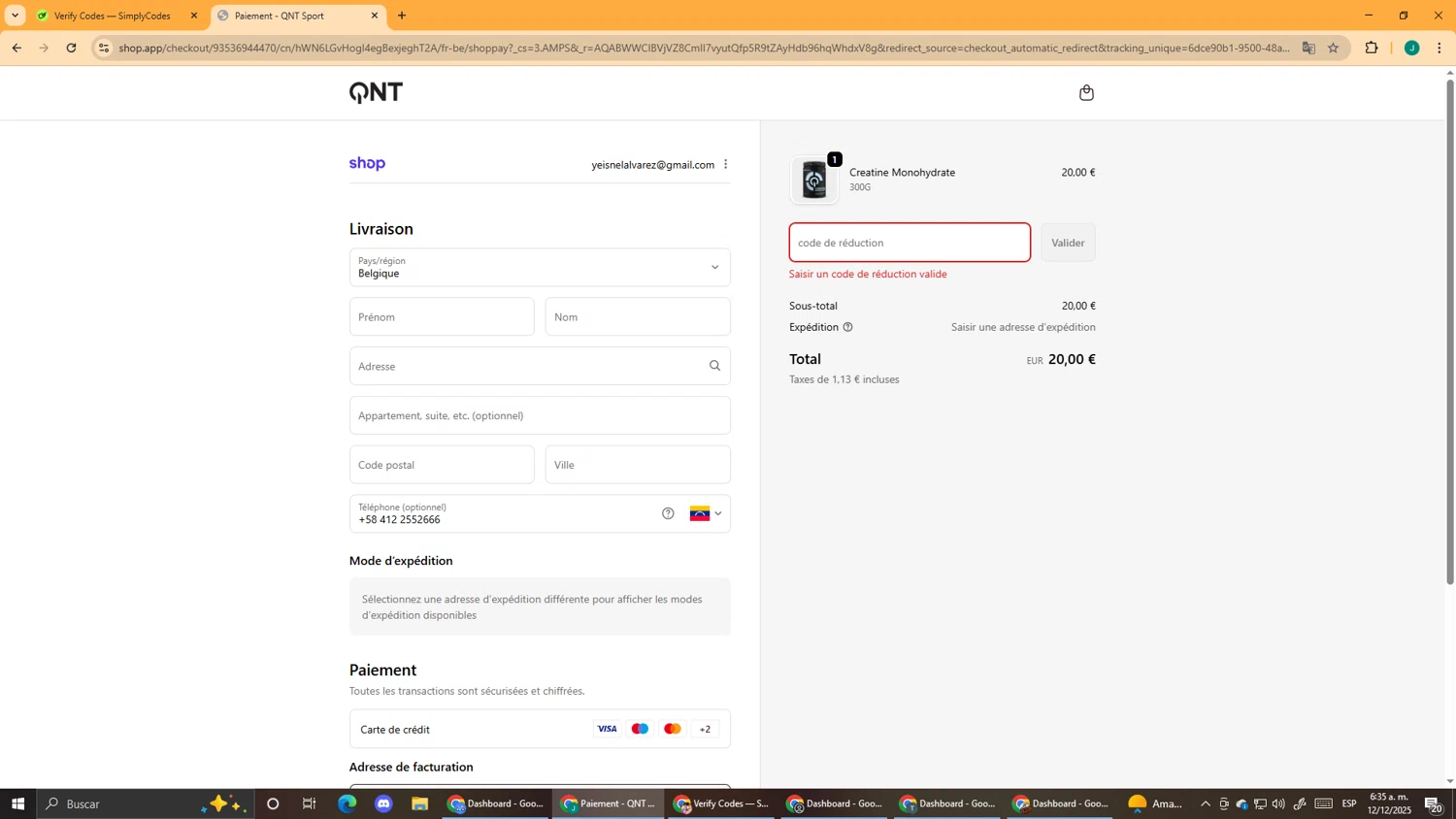Viewport: 1456px width, 819px height.
Task: Launch Microsoft Edge from taskbar
Action: point(347,803)
